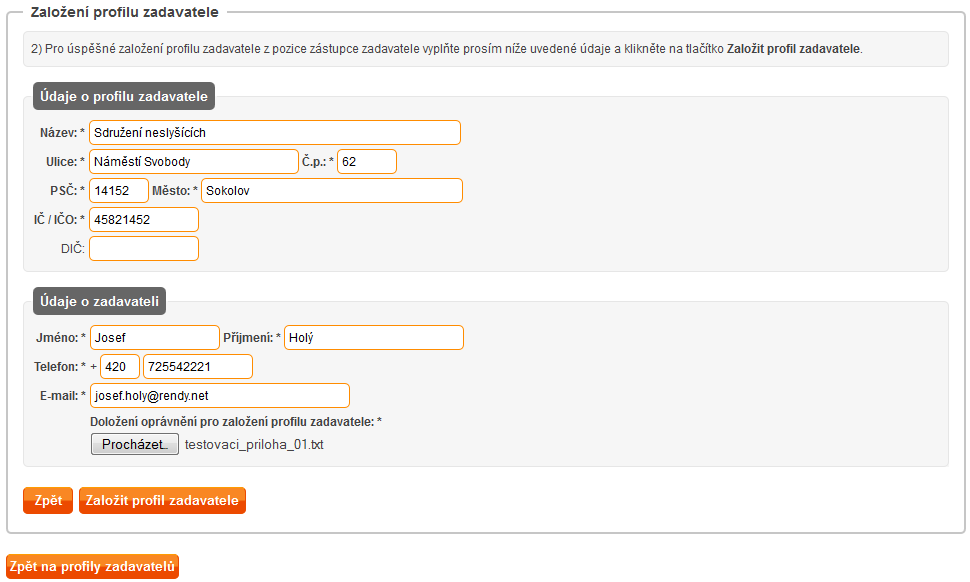This screenshot has width=970, height=582.
Task: Click the empty DIČ field
Action: tap(144, 249)
